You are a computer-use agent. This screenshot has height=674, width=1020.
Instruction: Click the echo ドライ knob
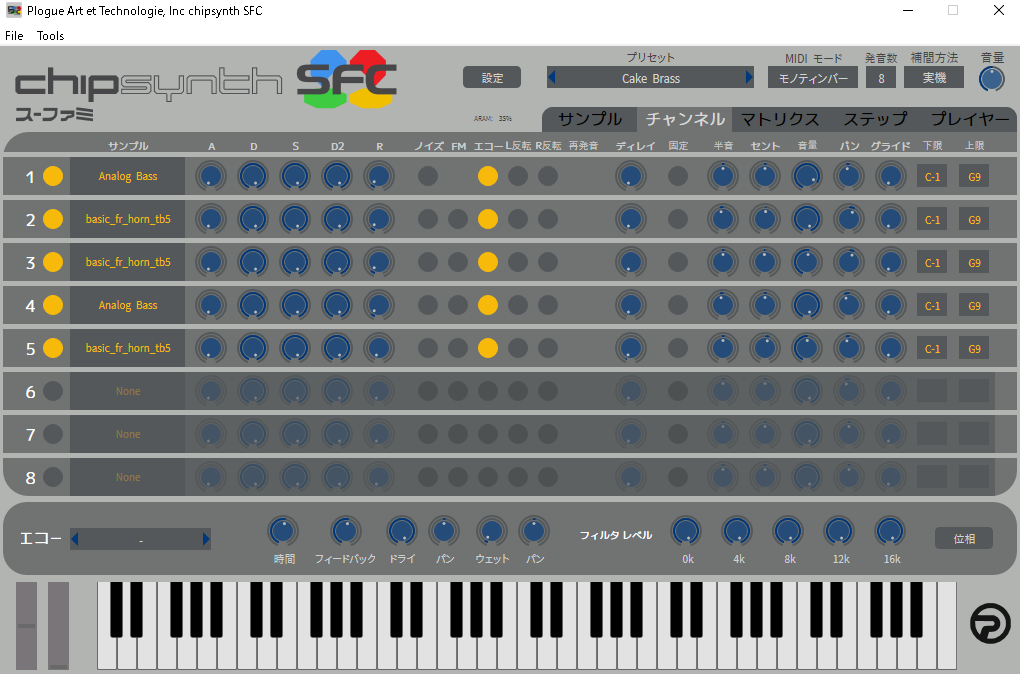pyautogui.click(x=401, y=532)
